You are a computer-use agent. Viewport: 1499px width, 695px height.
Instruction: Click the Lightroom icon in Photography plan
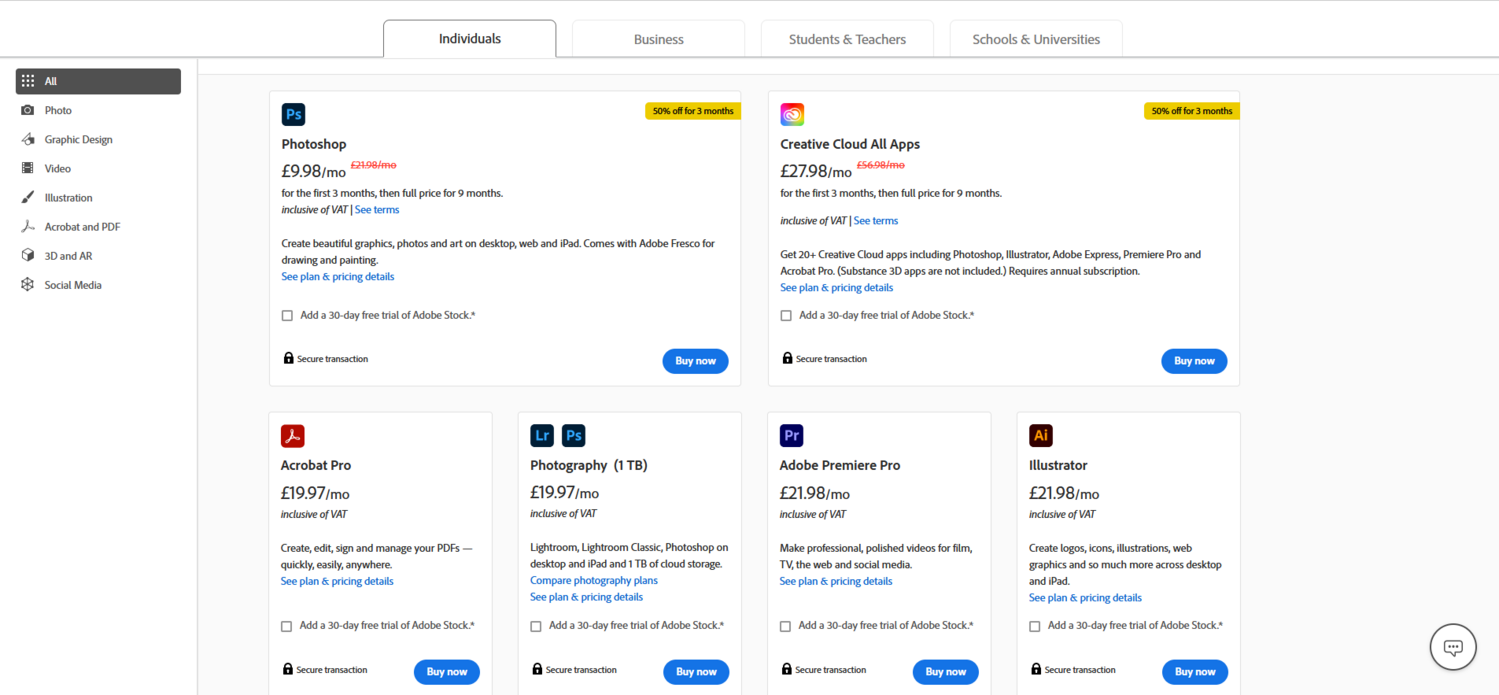click(x=542, y=435)
